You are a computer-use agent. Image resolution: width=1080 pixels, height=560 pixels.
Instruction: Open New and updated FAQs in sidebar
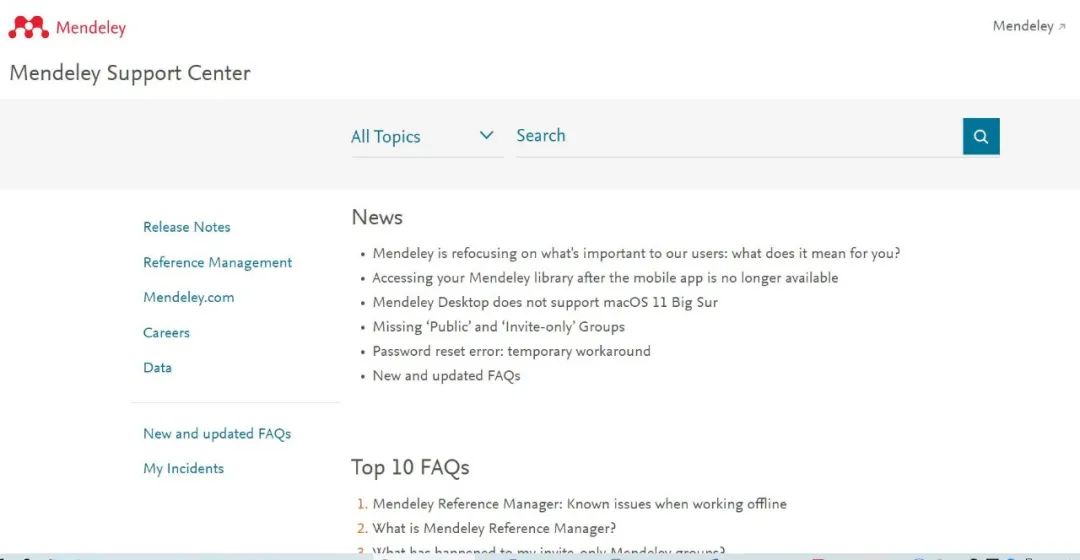coord(217,433)
